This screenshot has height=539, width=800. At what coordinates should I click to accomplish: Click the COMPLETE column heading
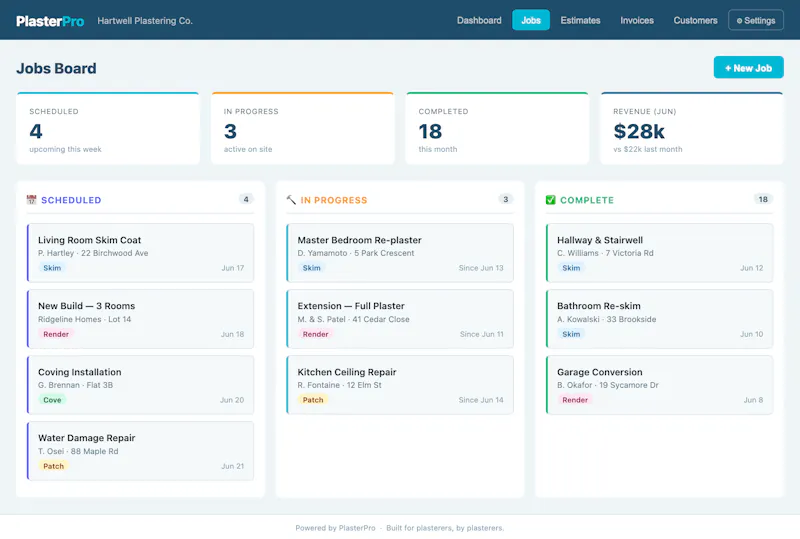point(587,200)
